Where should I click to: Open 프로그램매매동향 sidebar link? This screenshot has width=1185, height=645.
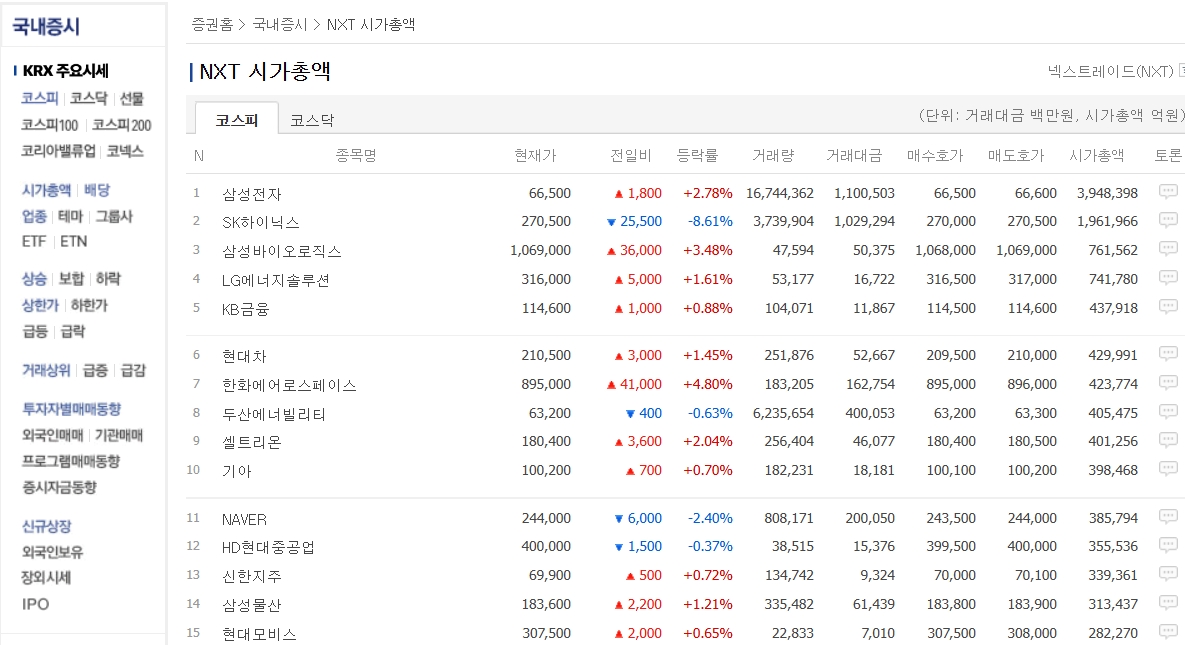[70, 461]
